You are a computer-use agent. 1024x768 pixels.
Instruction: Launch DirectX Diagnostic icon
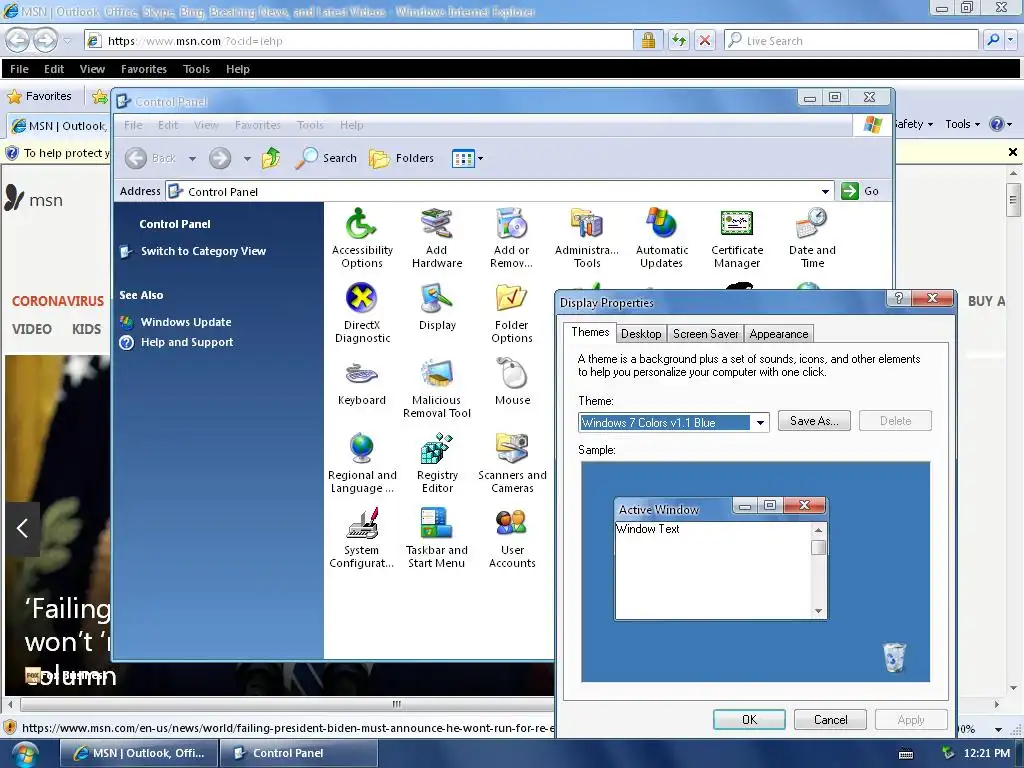362,313
